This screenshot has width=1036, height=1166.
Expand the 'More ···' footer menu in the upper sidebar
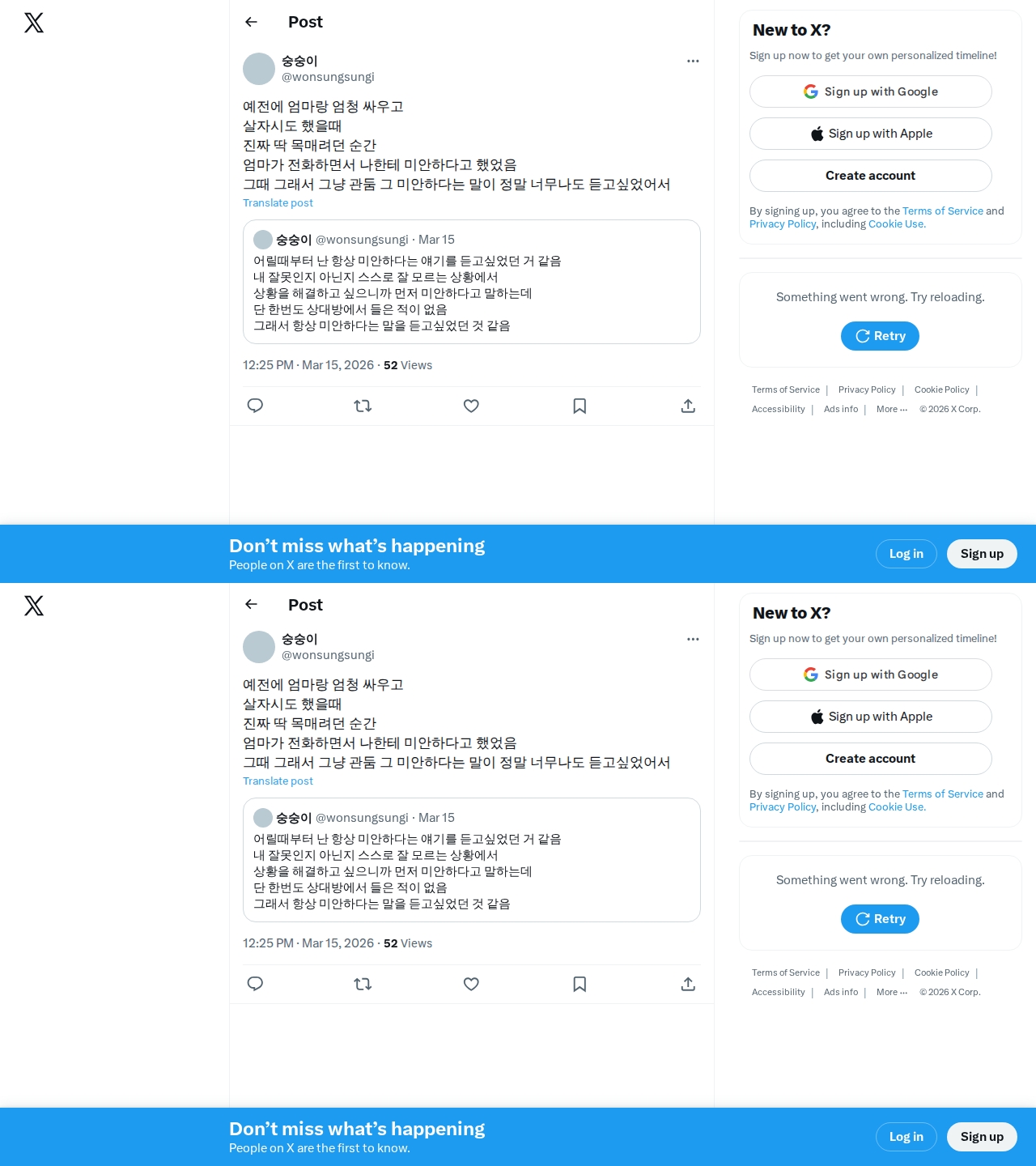pos(892,409)
